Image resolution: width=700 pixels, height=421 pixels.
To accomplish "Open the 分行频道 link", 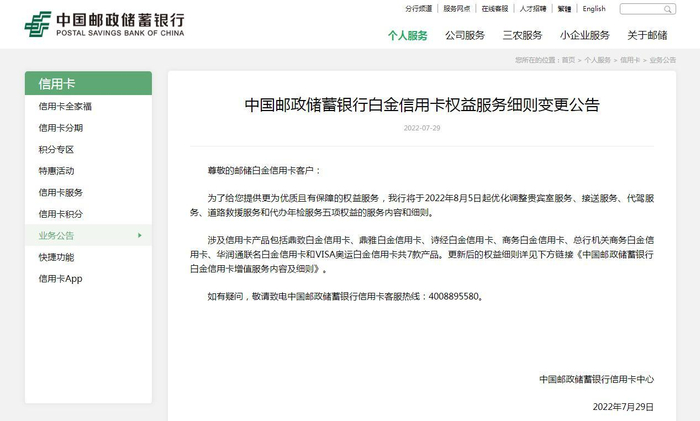I will coord(418,8).
